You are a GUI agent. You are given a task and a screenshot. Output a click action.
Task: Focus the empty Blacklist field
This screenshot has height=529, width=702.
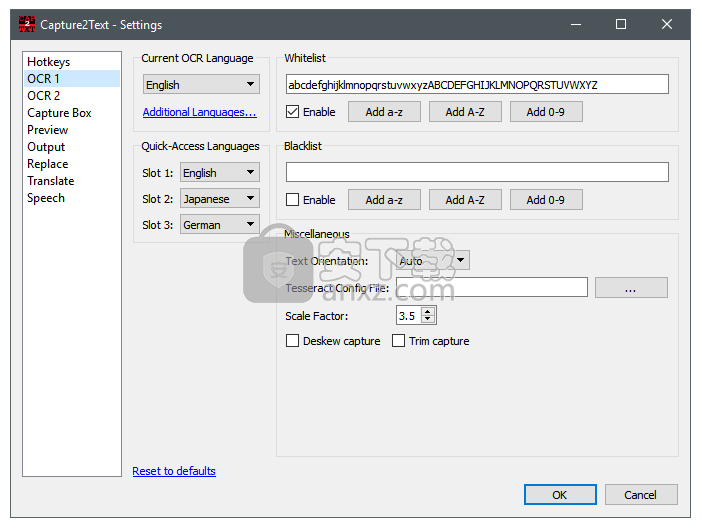(x=477, y=172)
